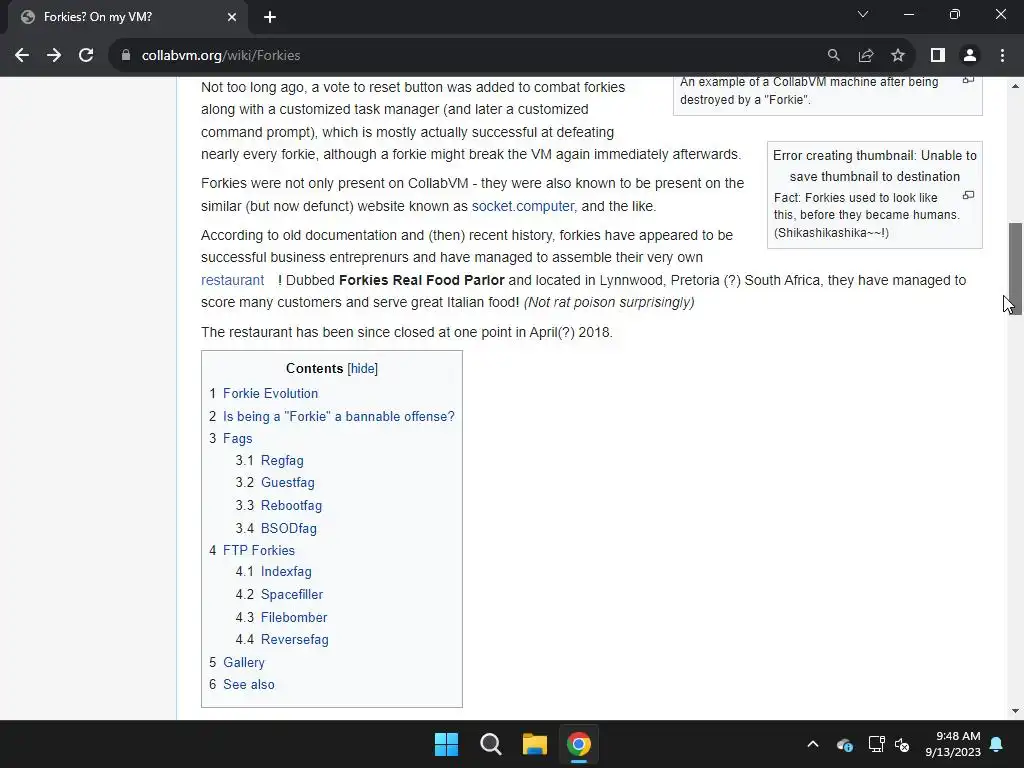
Task: Jump to Spacefiller subsection
Action: coord(292,594)
